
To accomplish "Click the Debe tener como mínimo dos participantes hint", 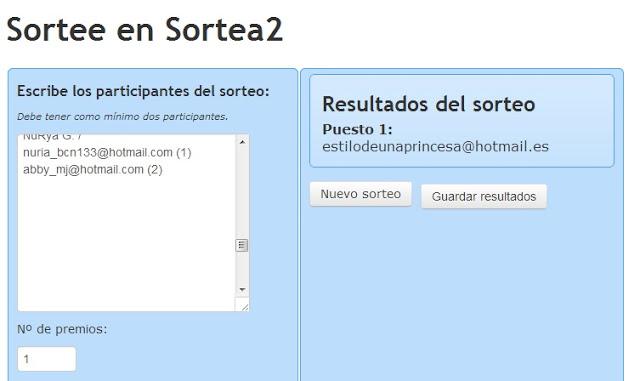I will 122,117.
